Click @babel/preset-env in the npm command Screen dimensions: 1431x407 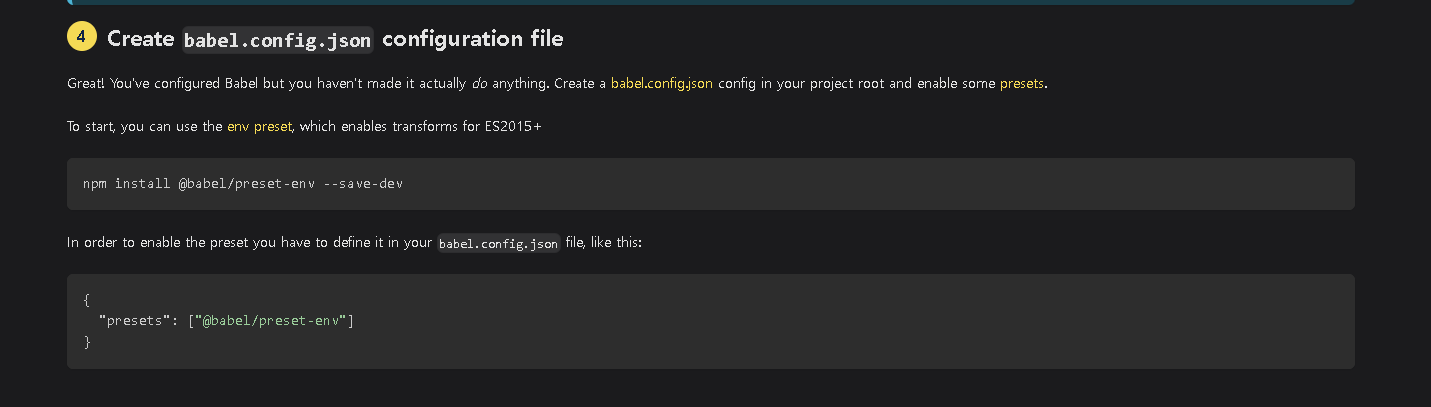coord(247,184)
